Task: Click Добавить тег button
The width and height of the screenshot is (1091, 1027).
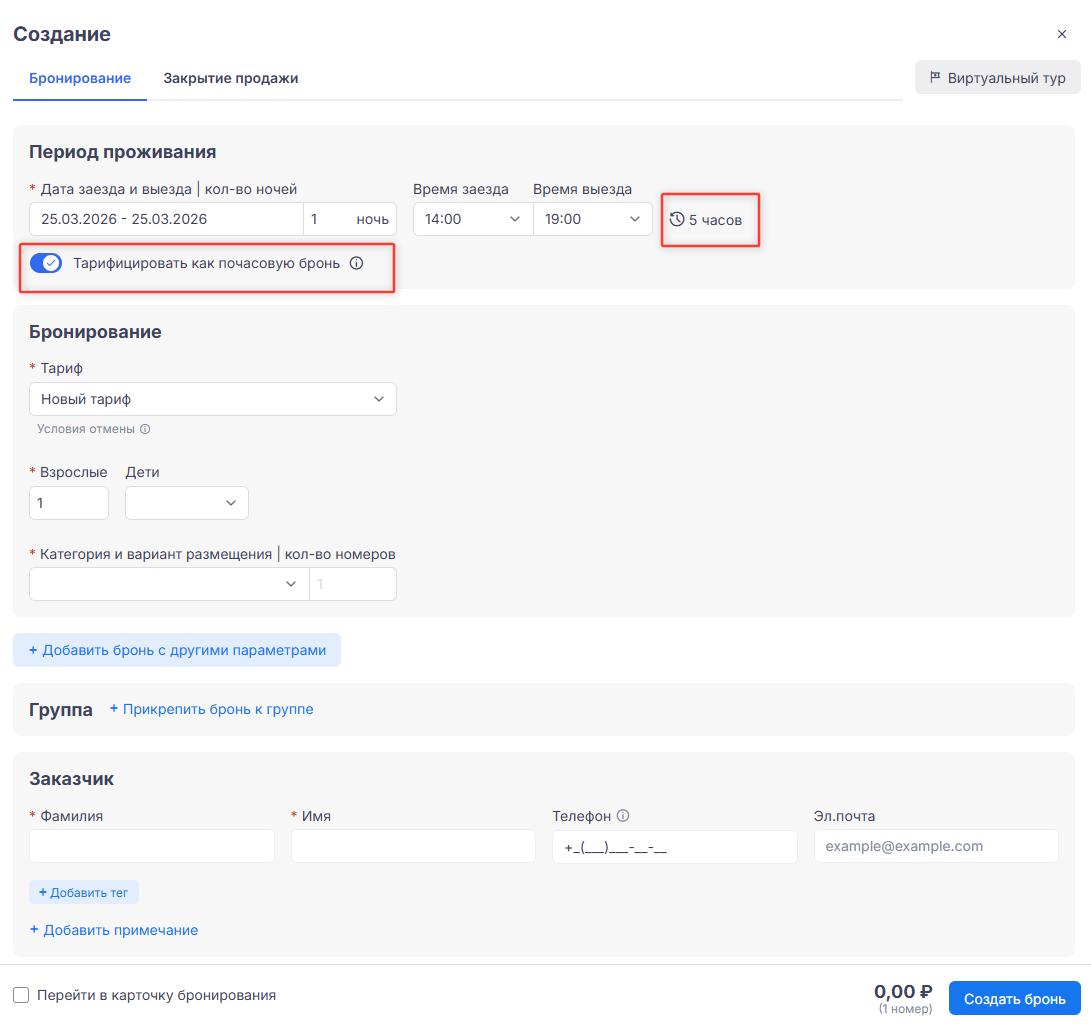Action: point(83,892)
